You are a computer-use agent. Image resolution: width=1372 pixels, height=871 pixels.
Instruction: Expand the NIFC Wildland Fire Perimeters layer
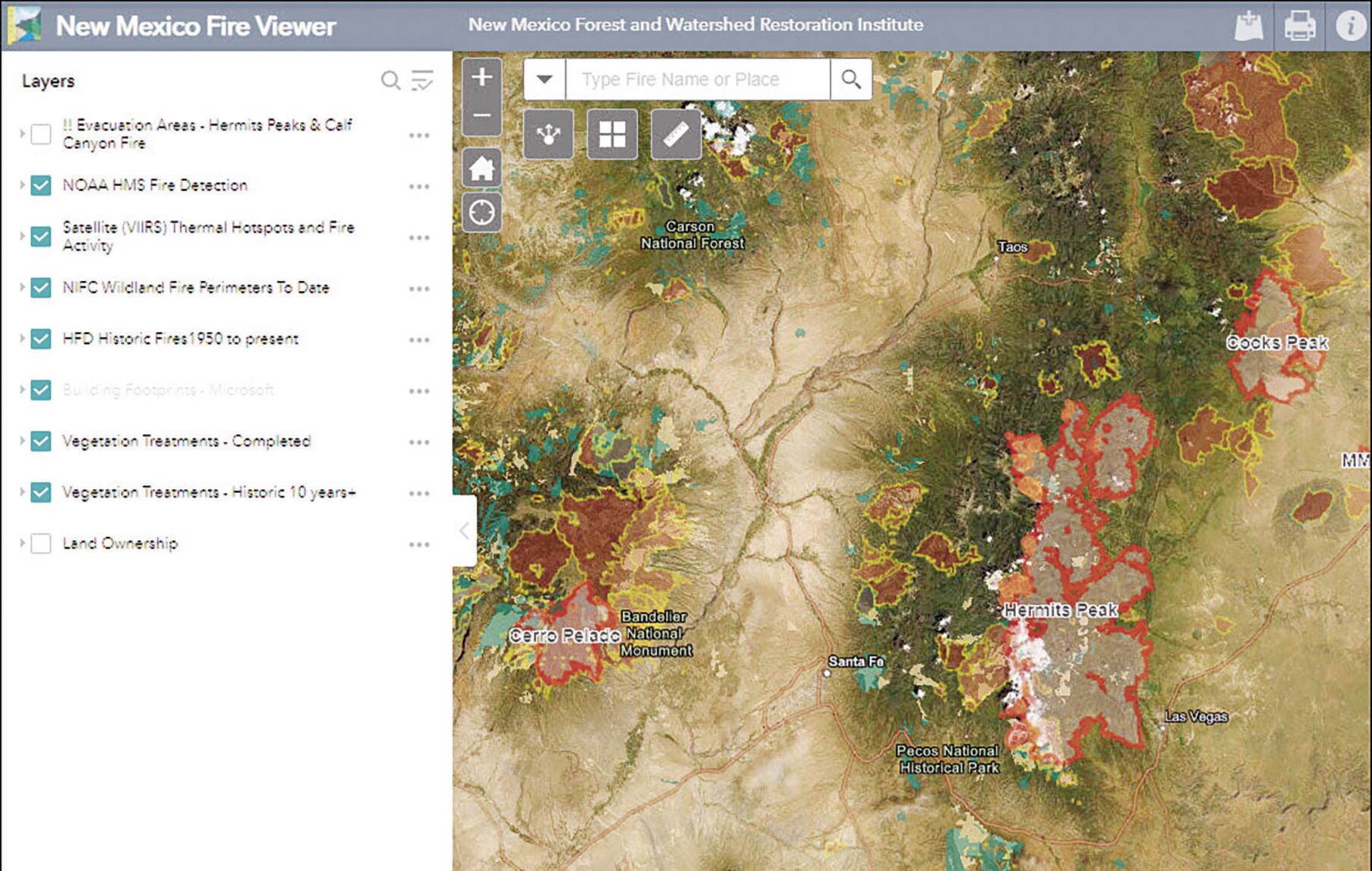(21, 288)
